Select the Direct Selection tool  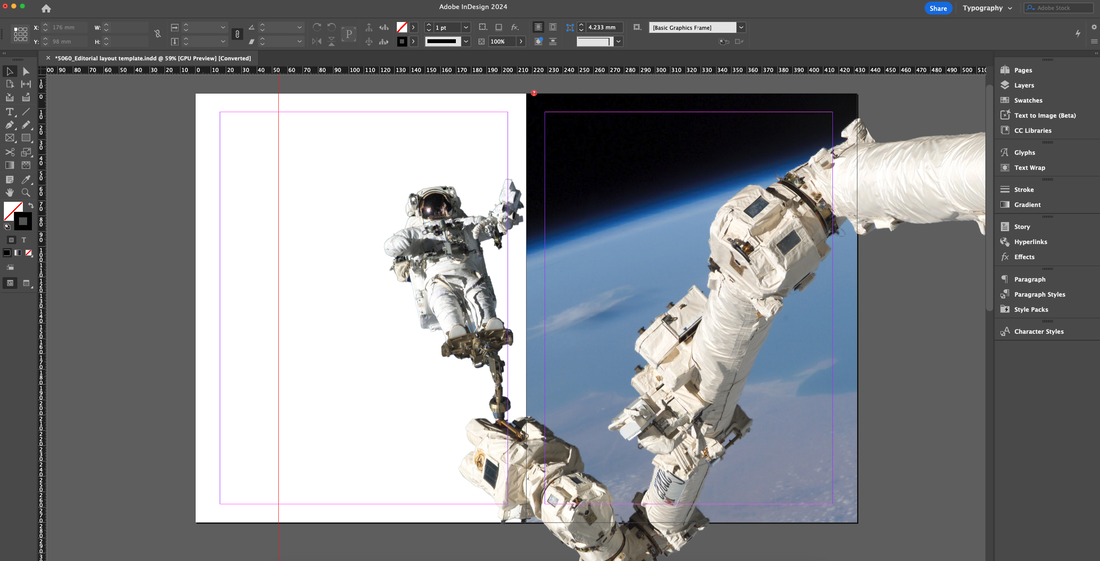(x=26, y=71)
